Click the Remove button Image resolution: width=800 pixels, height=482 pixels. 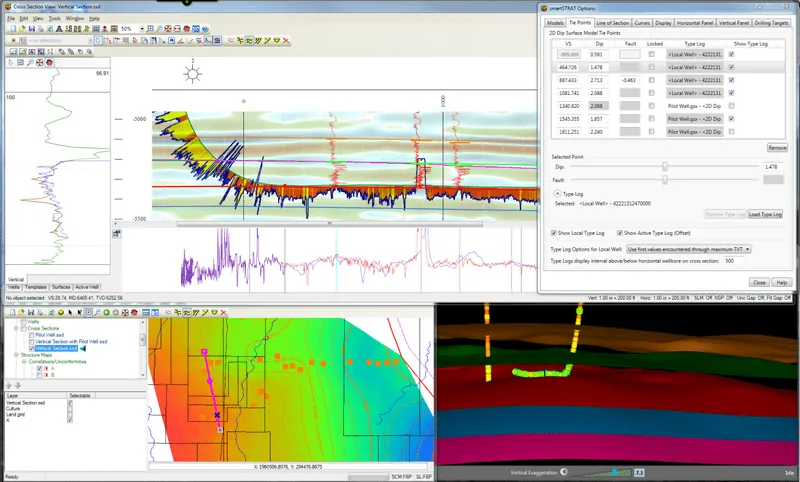[x=777, y=147]
